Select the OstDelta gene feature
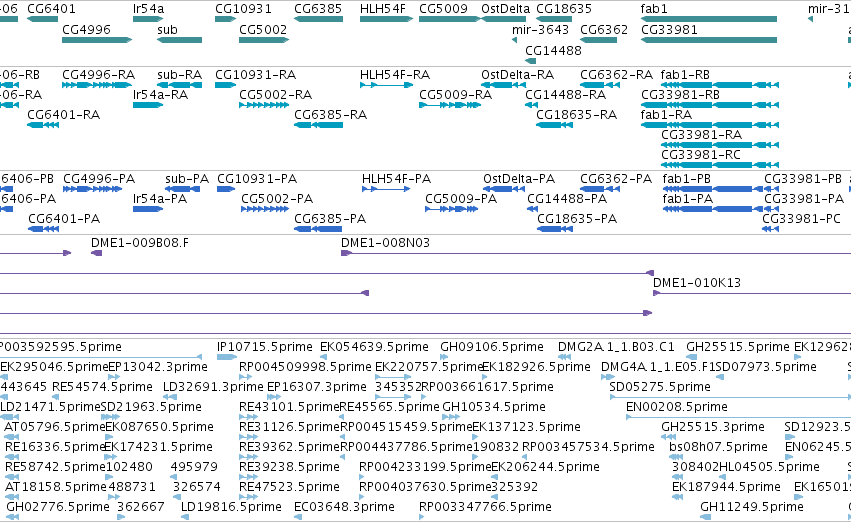Image resolution: width=851 pixels, height=522 pixels. tap(504, 19)
